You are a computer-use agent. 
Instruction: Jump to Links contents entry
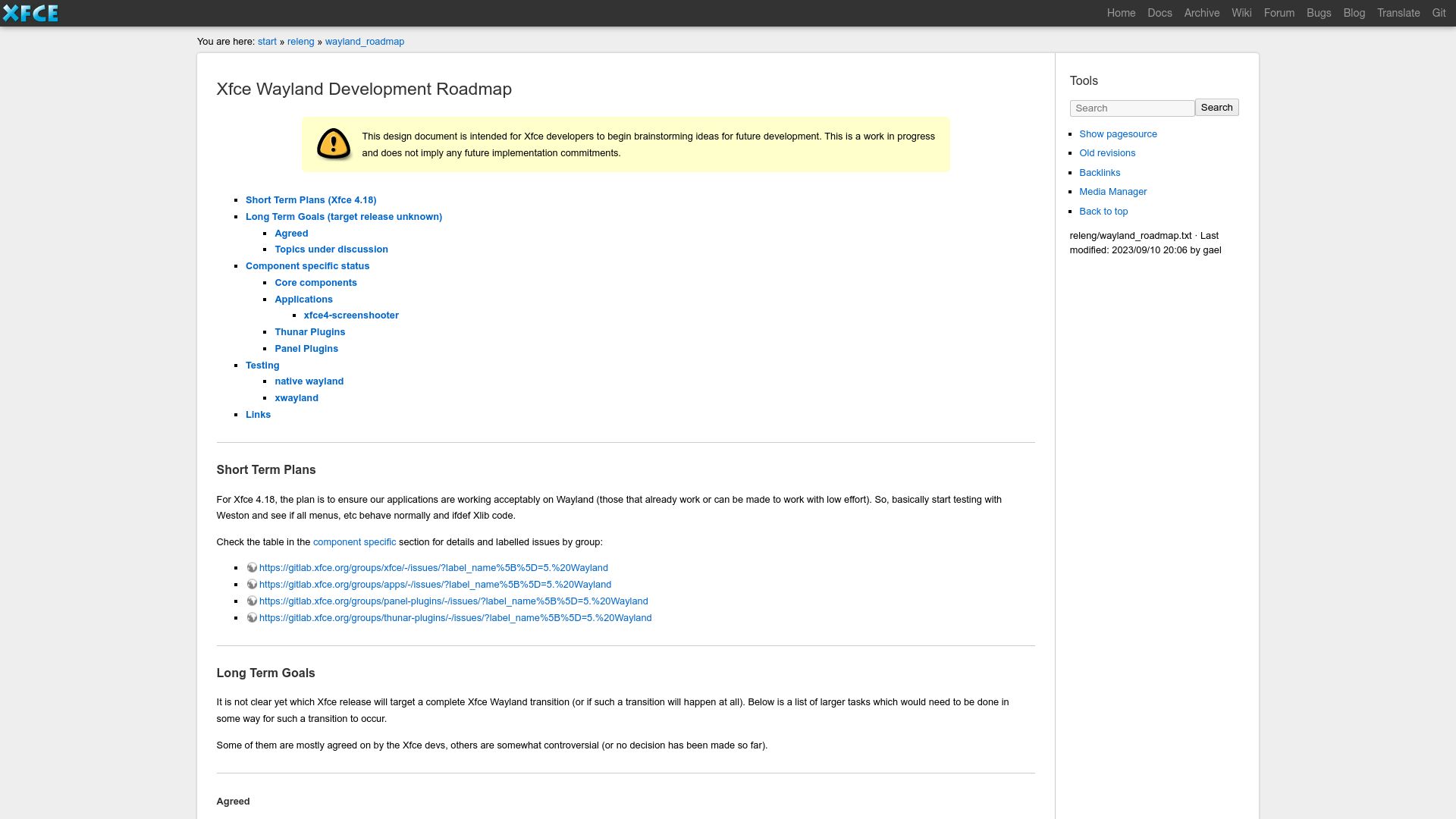click(x=258, y=415)
